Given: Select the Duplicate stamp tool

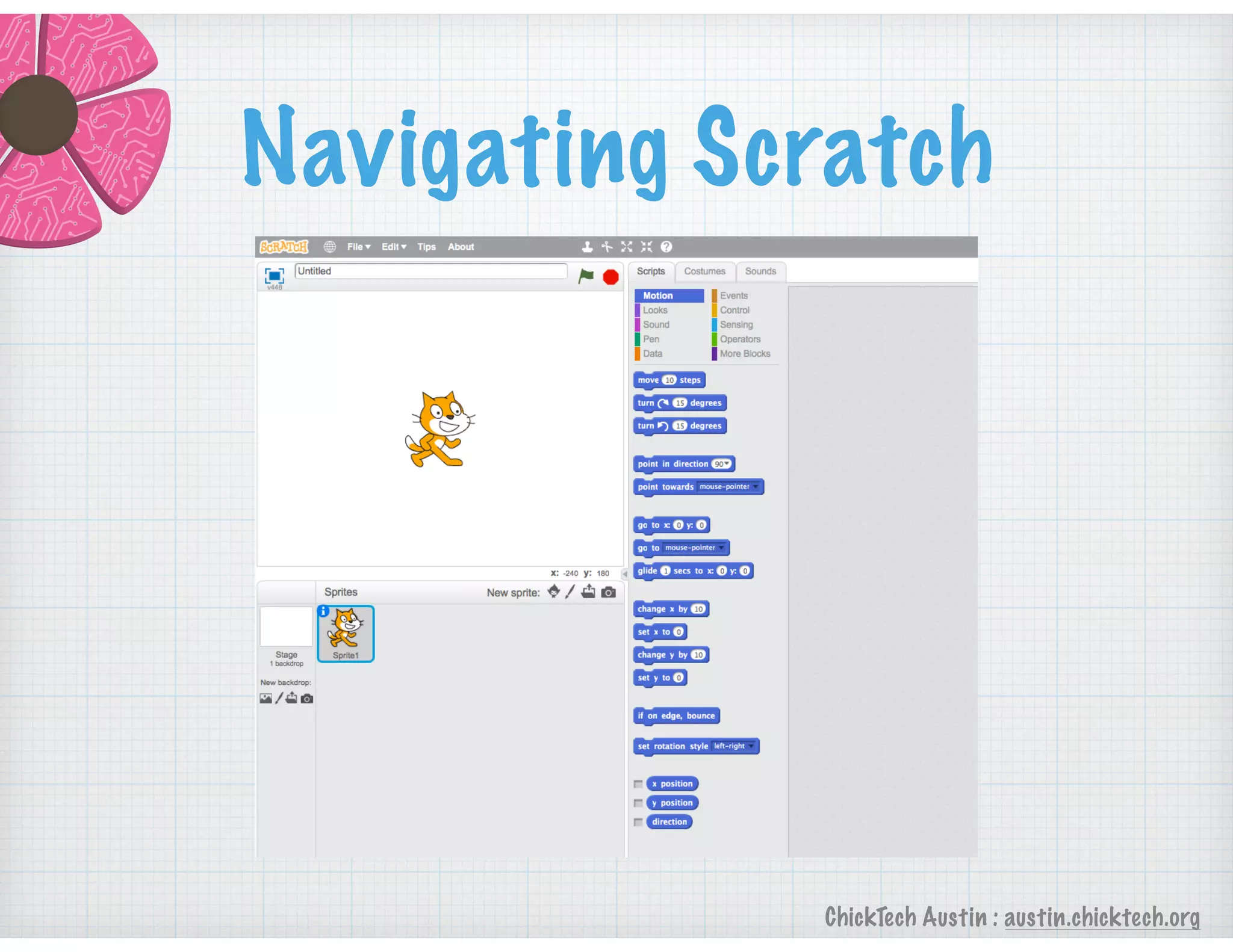Looking at the screenshot, I should (587, 247).
